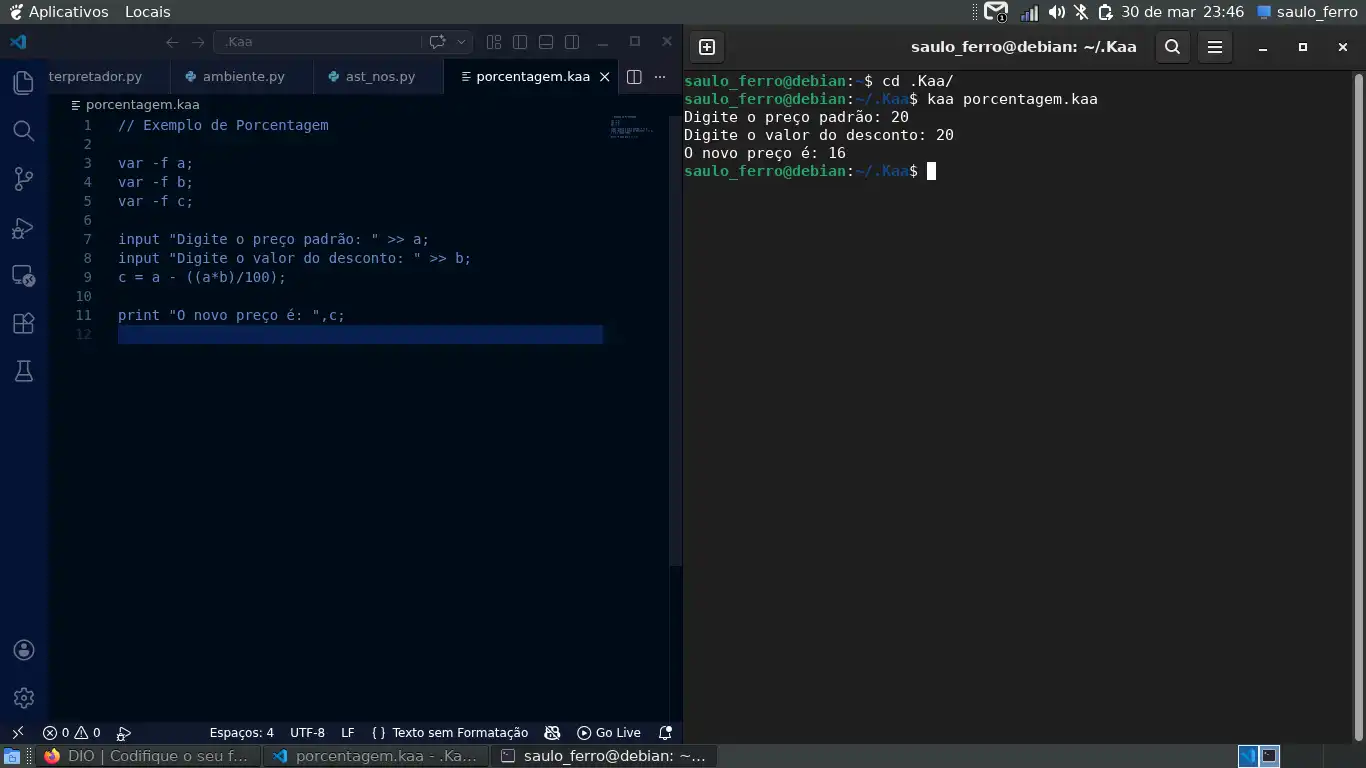
Task: Open editor more actions ellipsis menu
Action: click(660, 77)
